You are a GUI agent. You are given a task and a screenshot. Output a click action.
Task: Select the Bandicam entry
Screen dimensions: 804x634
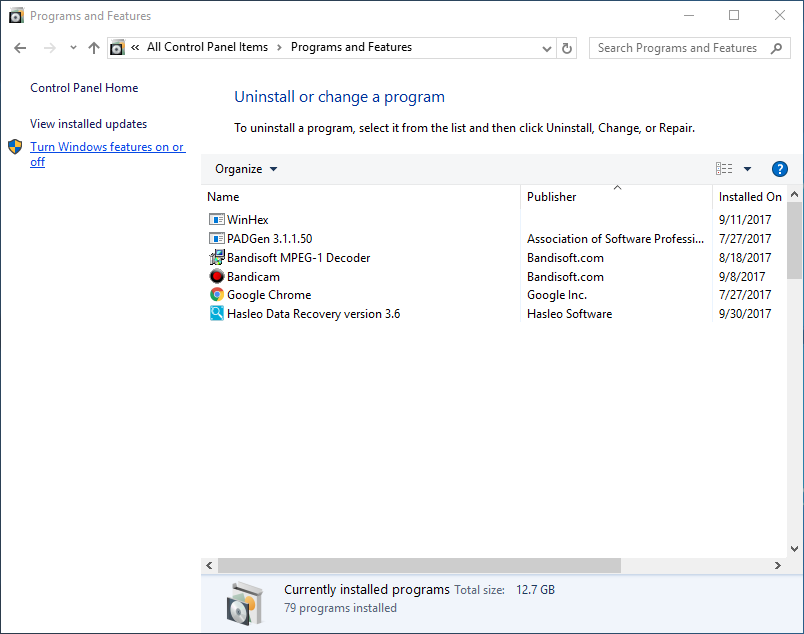tap(253, 276)
